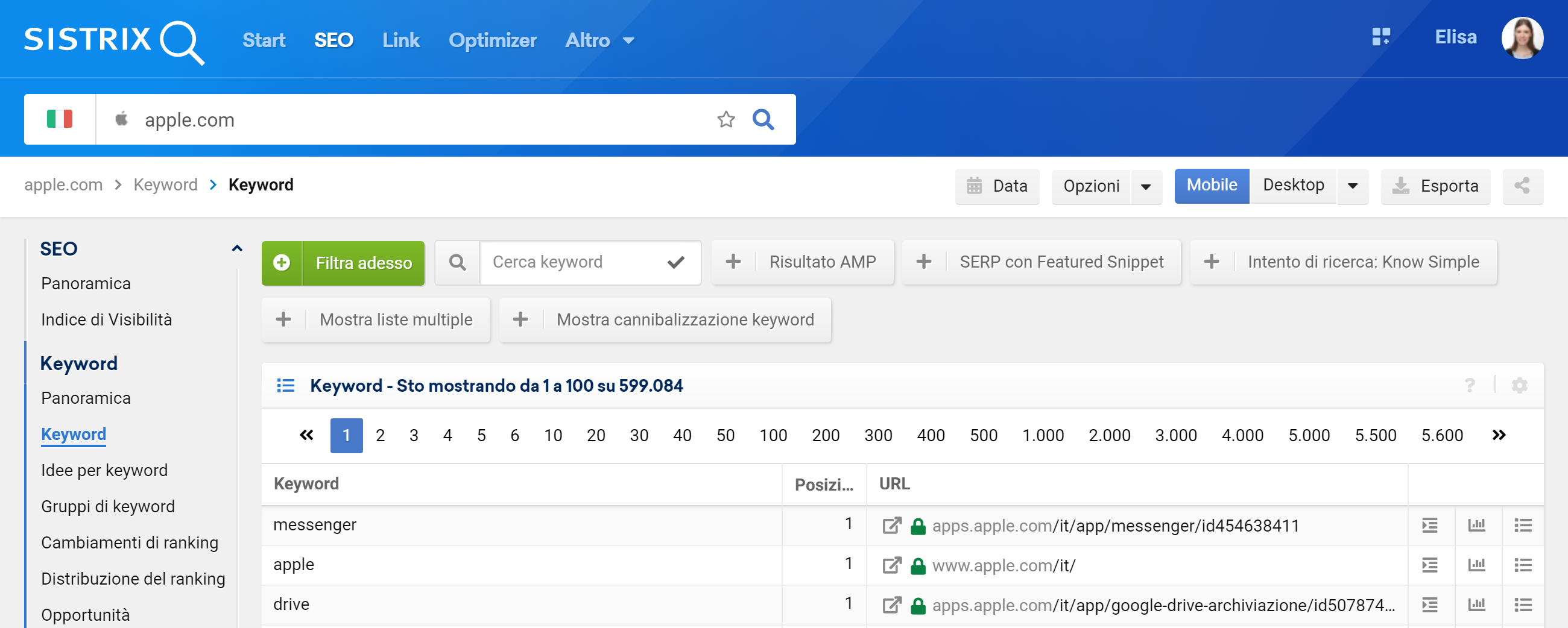Open Gruppi di keyword in sidebar
1568x628 pixels.
pos(108,506)
